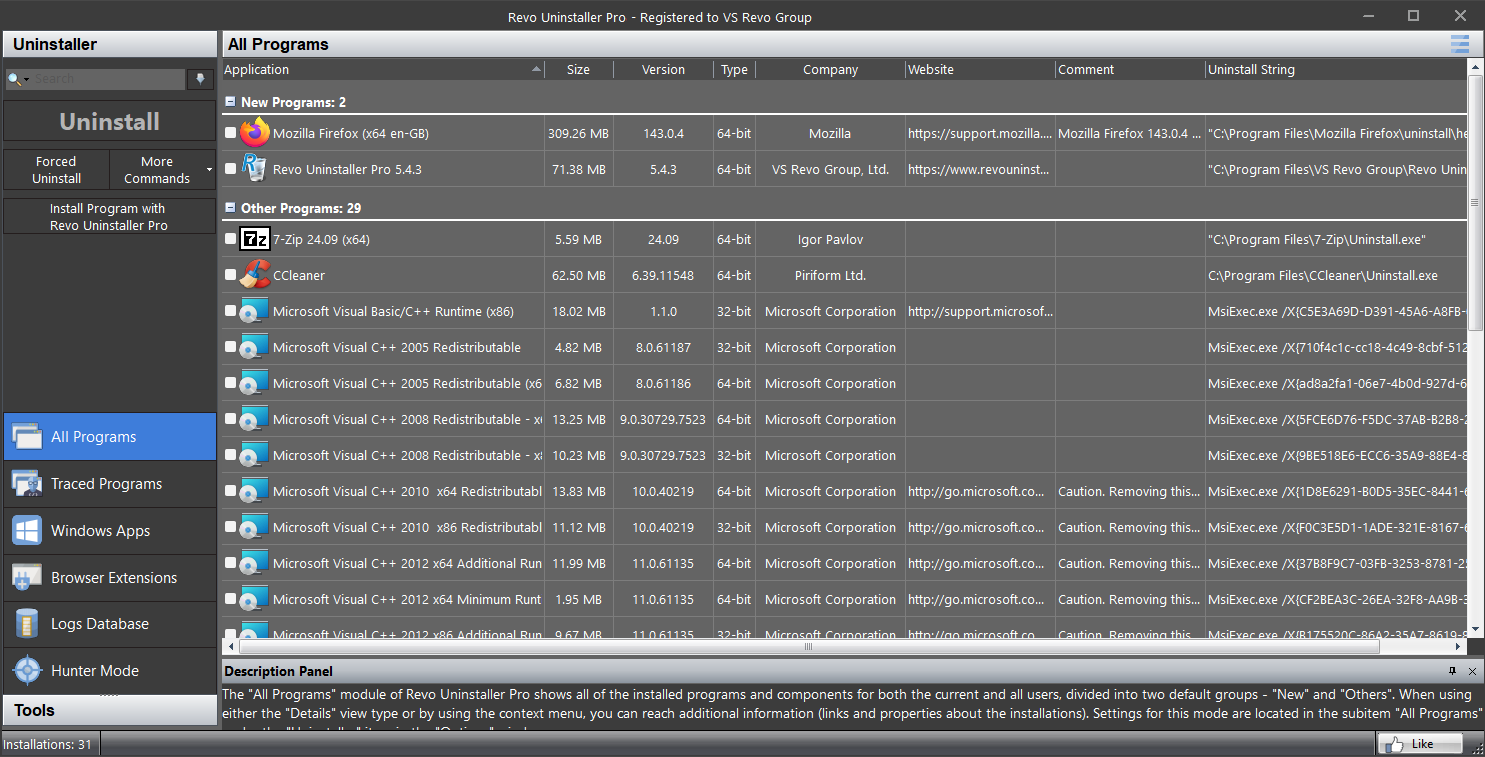Click the Installations: 31 status text
This screenshot has height=757, width=1485.
(x=48, y=744)
